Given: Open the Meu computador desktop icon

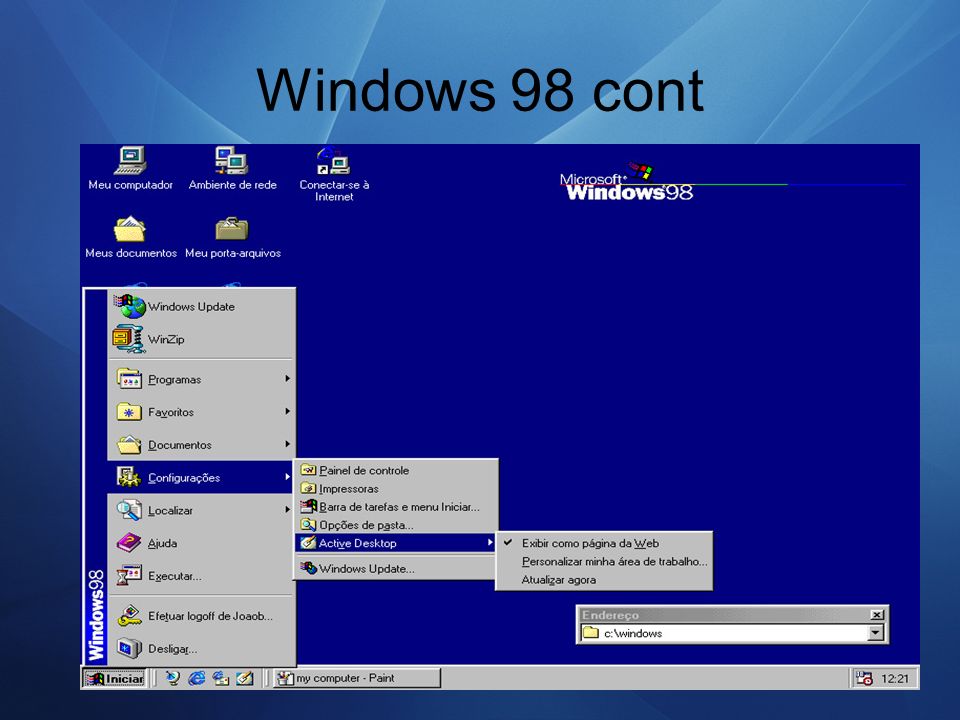Looking at the screenshot, I should click(130, 160).
